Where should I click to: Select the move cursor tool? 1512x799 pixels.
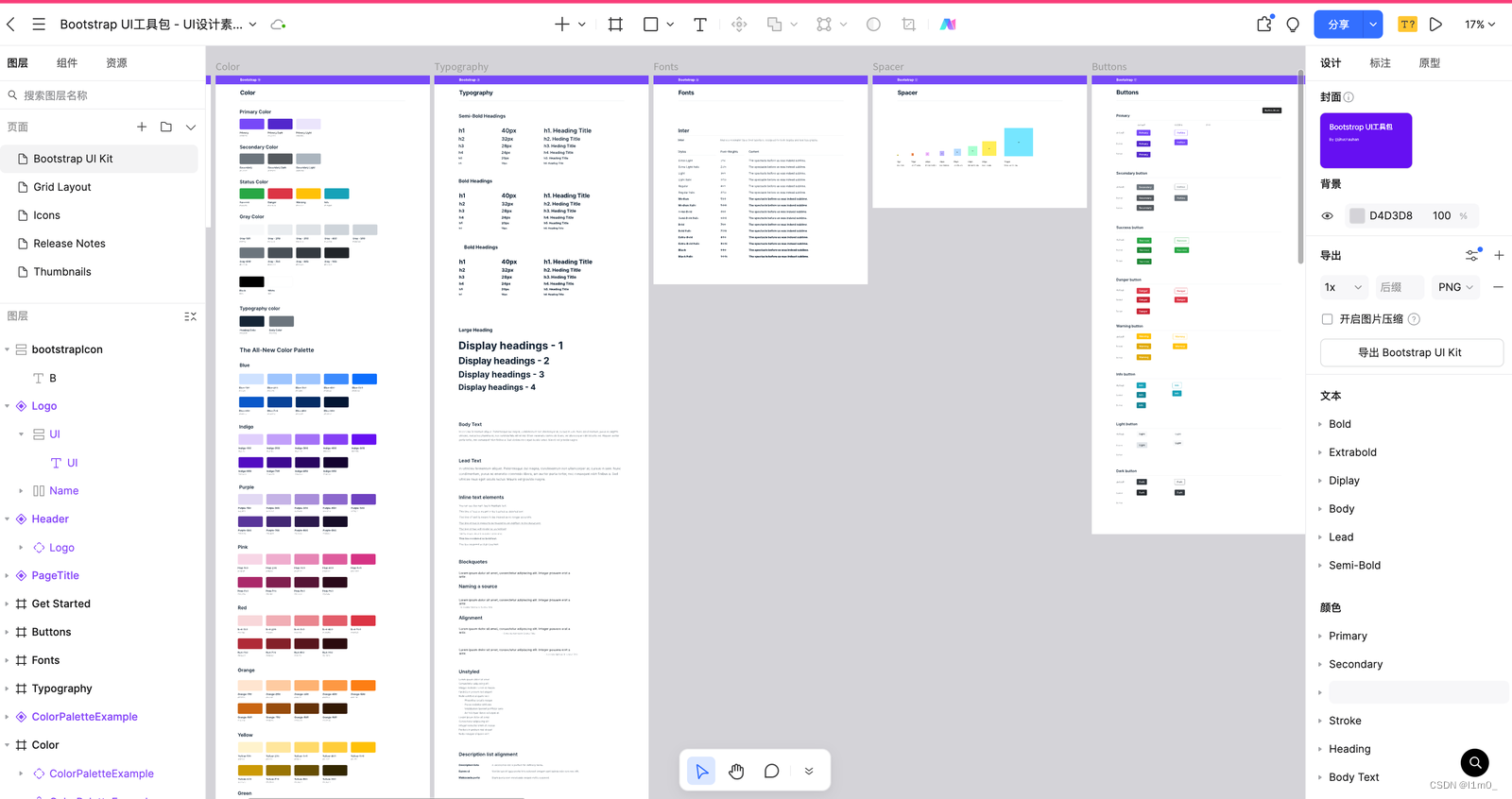(x=701, y=772)
